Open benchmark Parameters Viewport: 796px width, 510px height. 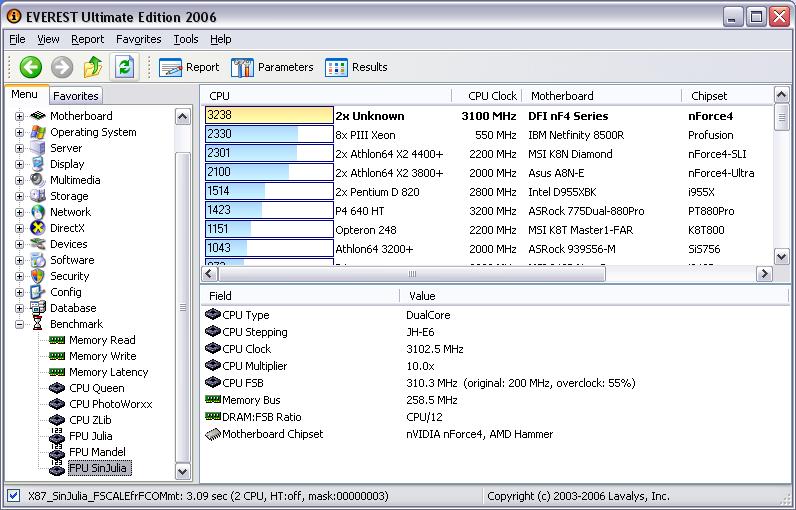[x=272, y=67]
